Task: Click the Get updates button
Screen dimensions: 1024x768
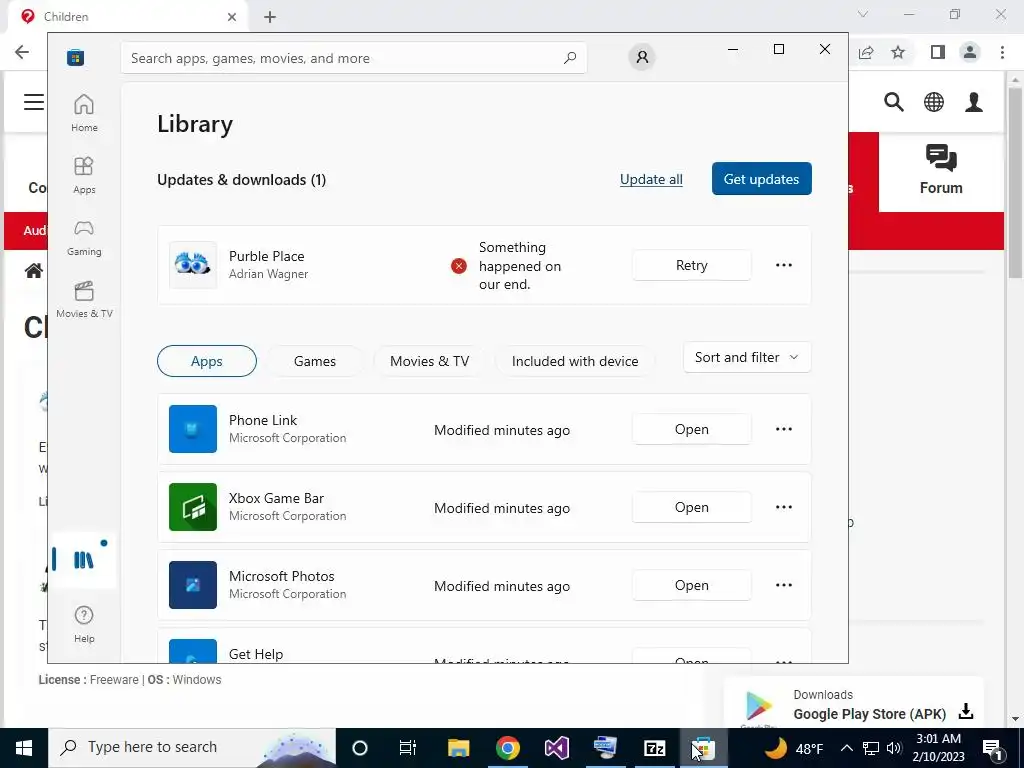Action: click(x=761, y=179)
